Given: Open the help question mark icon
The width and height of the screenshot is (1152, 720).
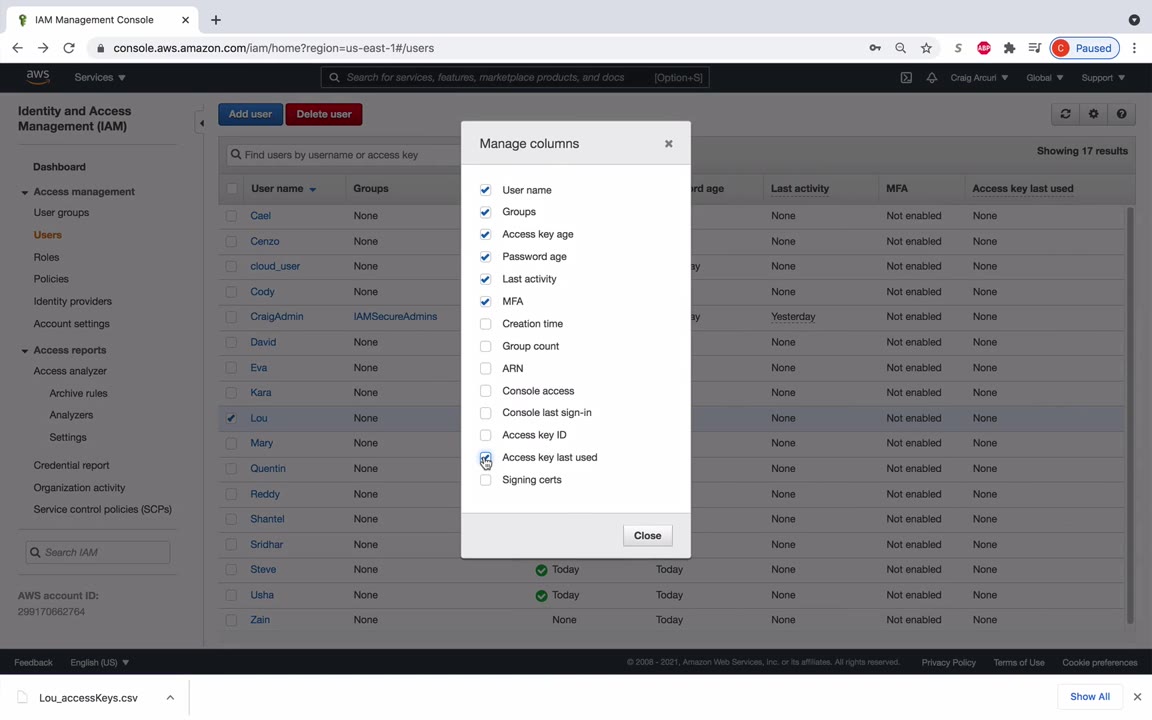Looking at the screenshot, I should 1121,114.
